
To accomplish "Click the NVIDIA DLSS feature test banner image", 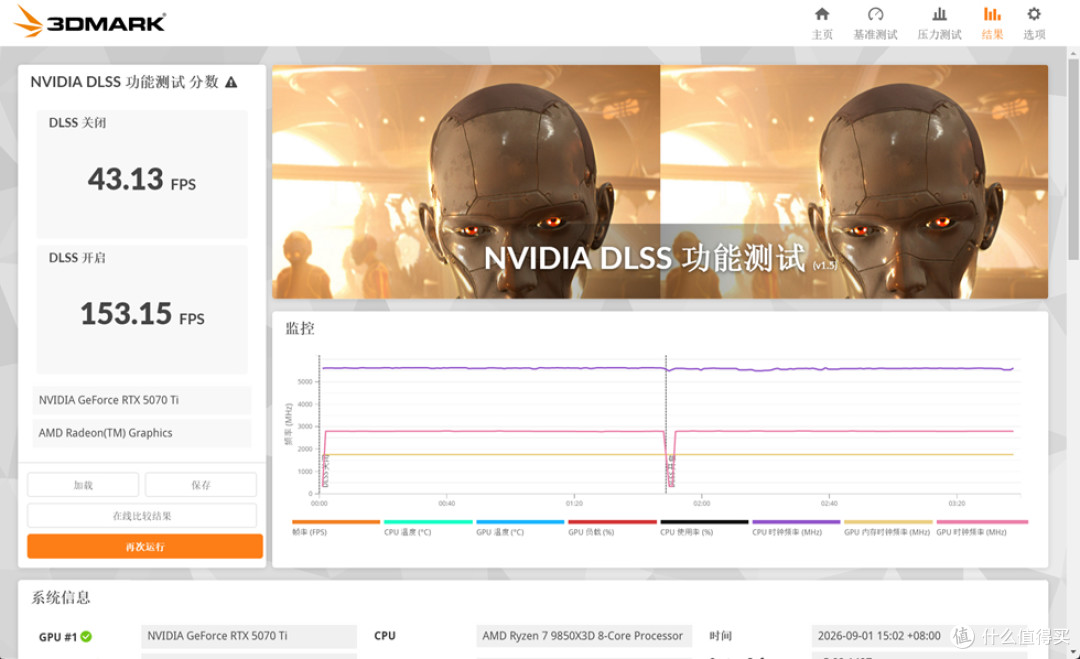I will [660, 182].
